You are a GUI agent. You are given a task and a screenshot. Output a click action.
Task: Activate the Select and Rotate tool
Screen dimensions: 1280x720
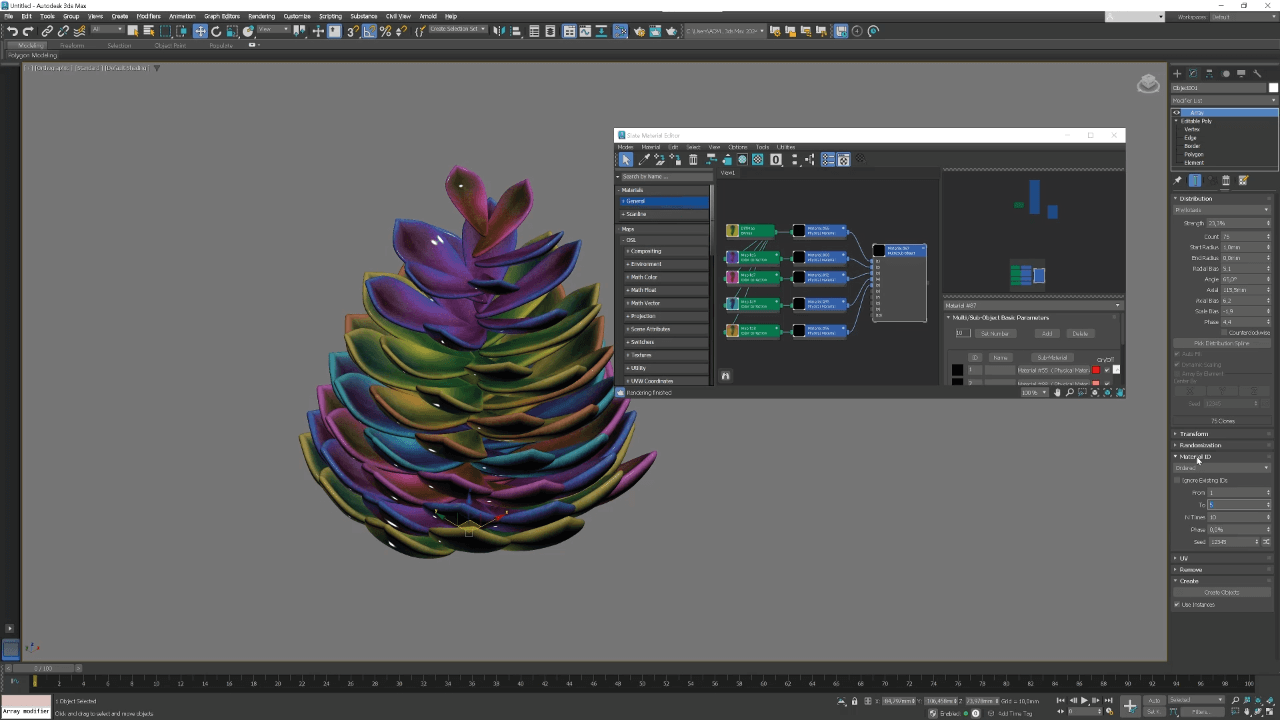[216, 31]
